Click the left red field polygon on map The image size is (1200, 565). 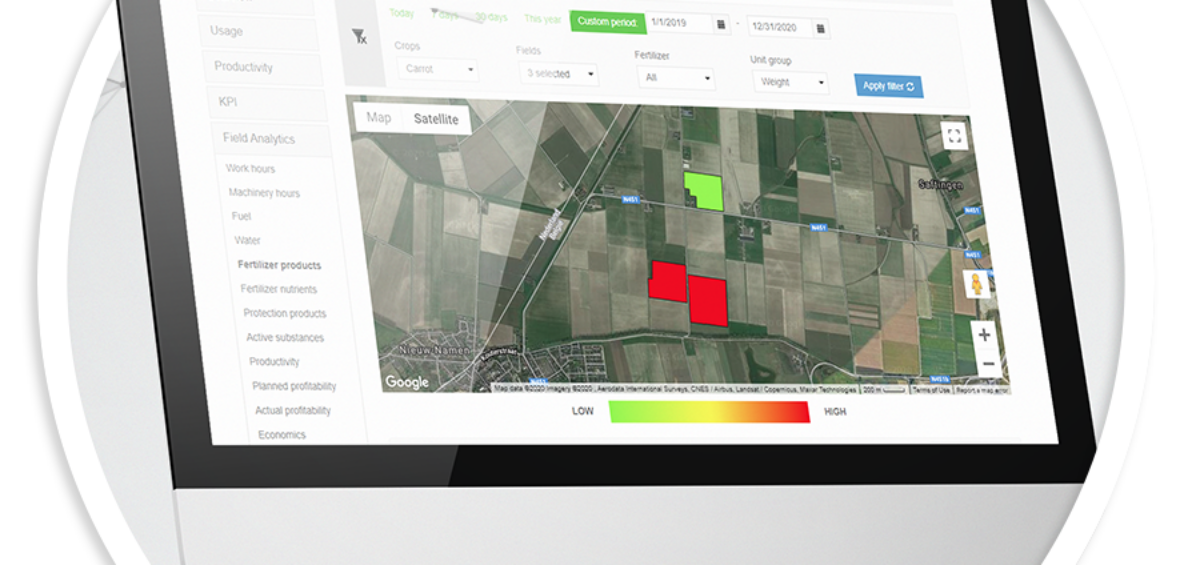667,281
